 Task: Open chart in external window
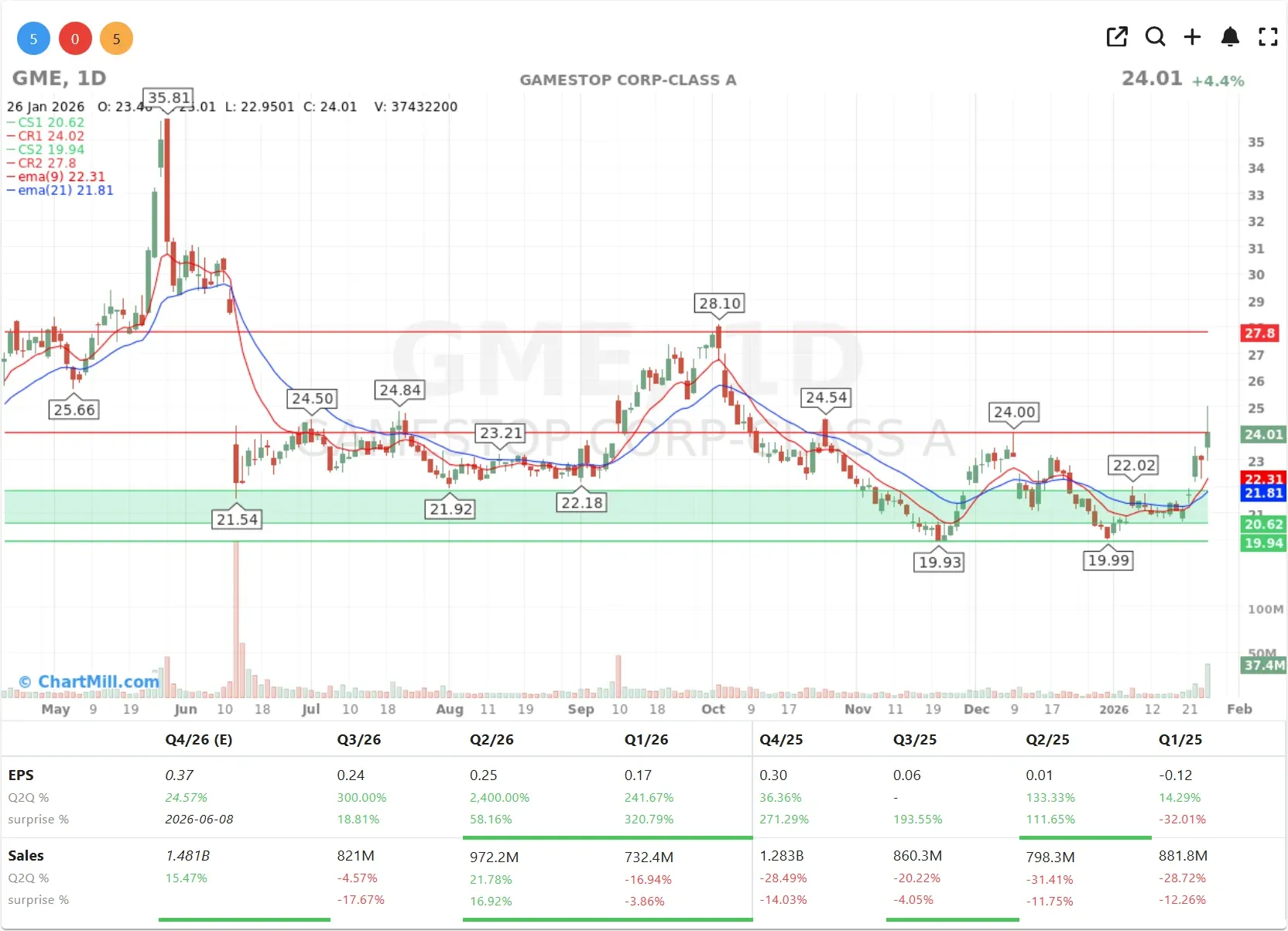pos(1117,36)
